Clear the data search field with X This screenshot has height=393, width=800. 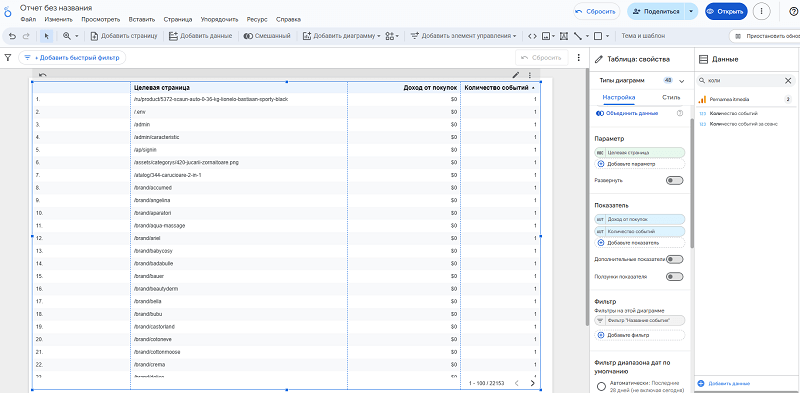[788, 81]
